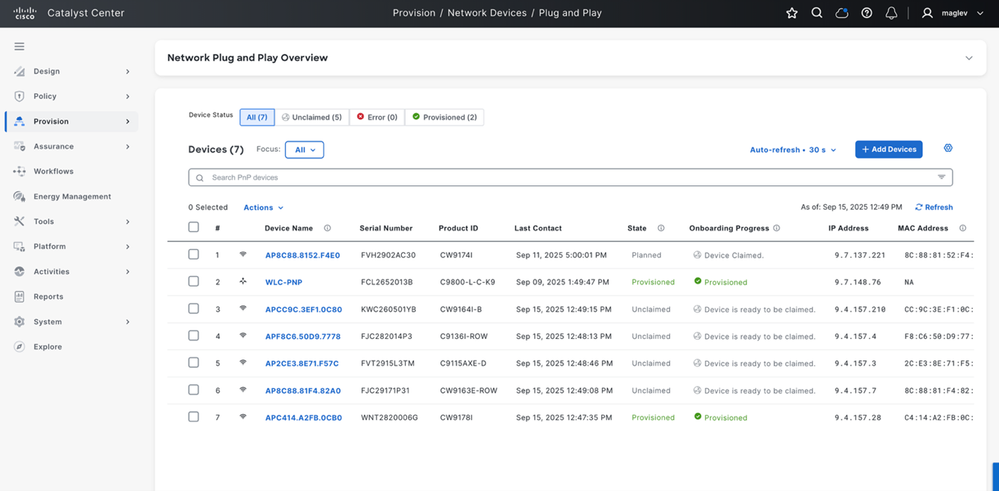Viewport: 999px width, 491px height.
Task: Open device link APC414.A2FB.0CB0
Action: 303,418
